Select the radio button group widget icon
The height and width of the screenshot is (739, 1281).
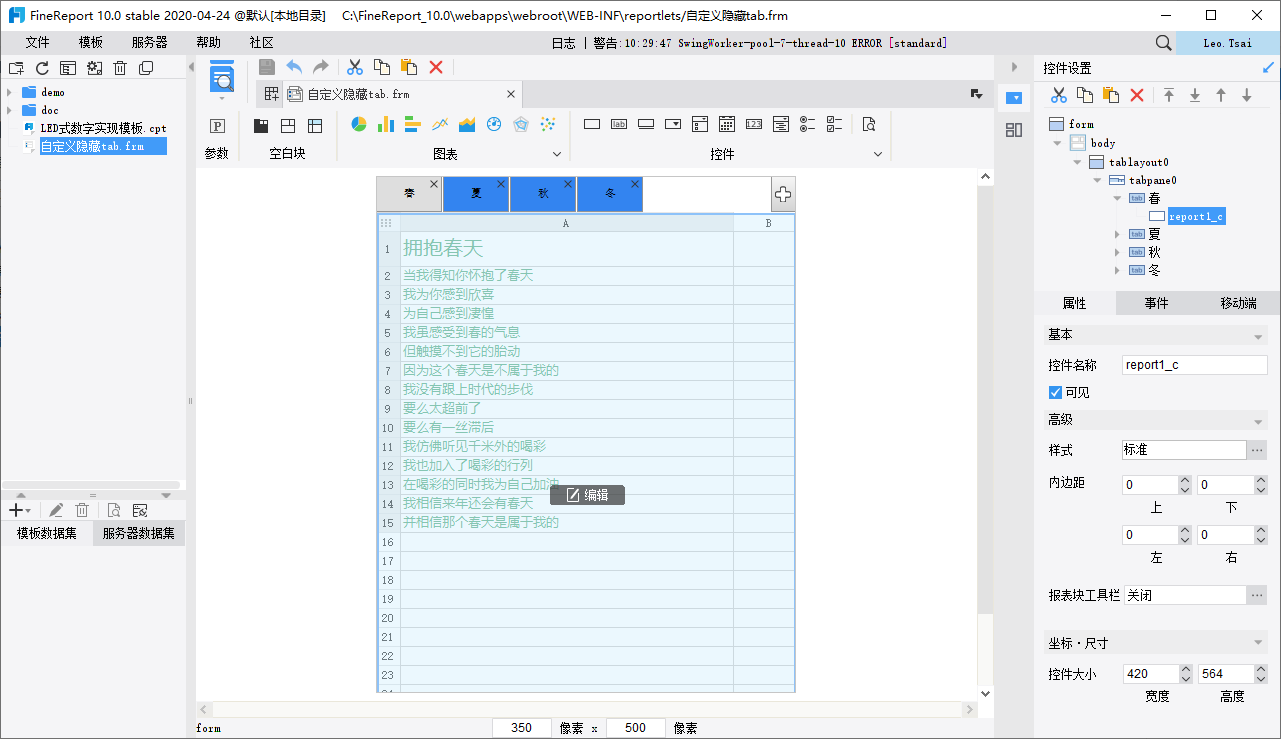(808, 125)
